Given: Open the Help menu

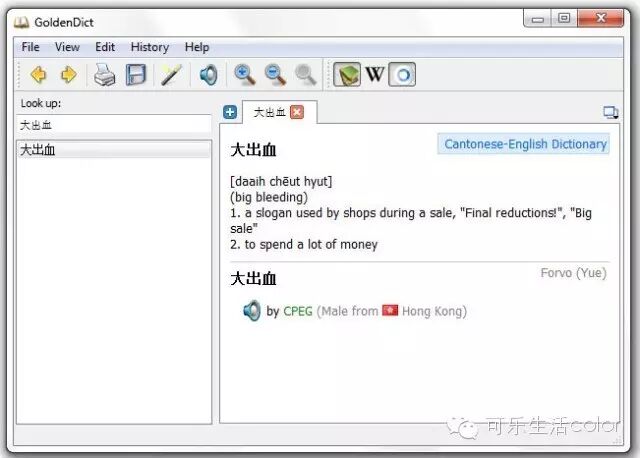Looking at the screenshot, I should 197,47.
